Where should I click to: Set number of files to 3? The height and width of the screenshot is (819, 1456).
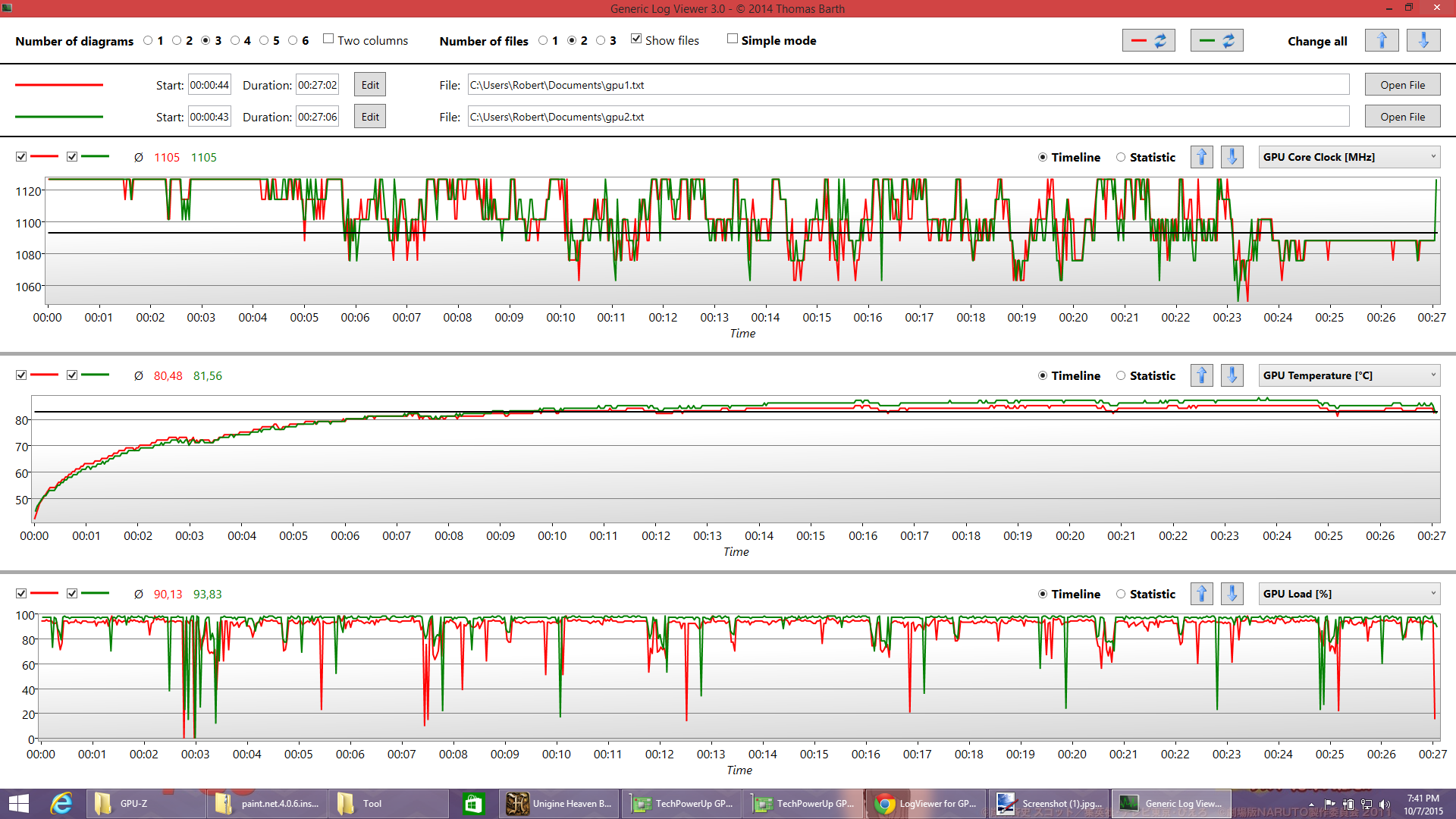(601, 41)
